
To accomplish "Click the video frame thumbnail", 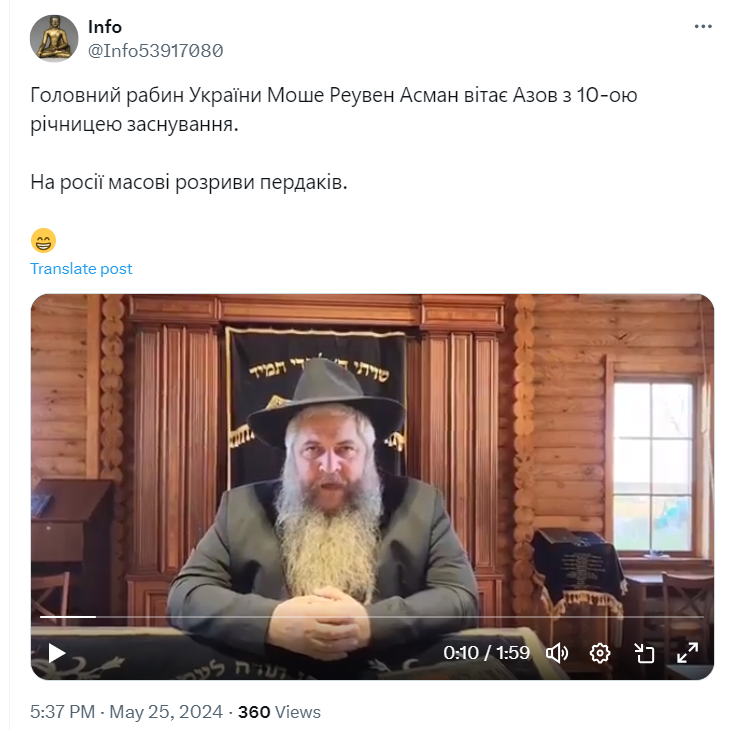I will 372,487.
